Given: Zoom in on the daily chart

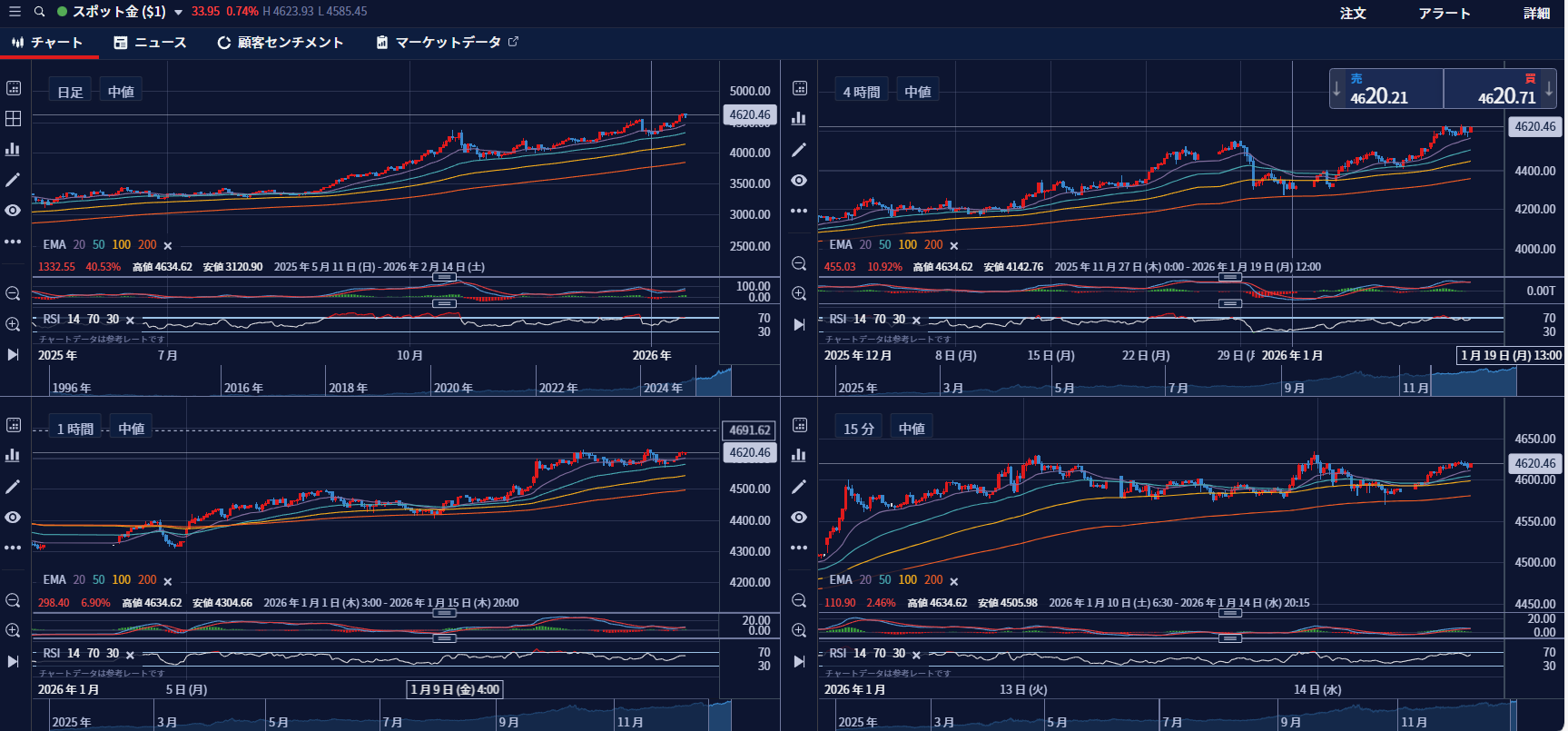Looking at the screenshot, I should click(x=14, y=324).
